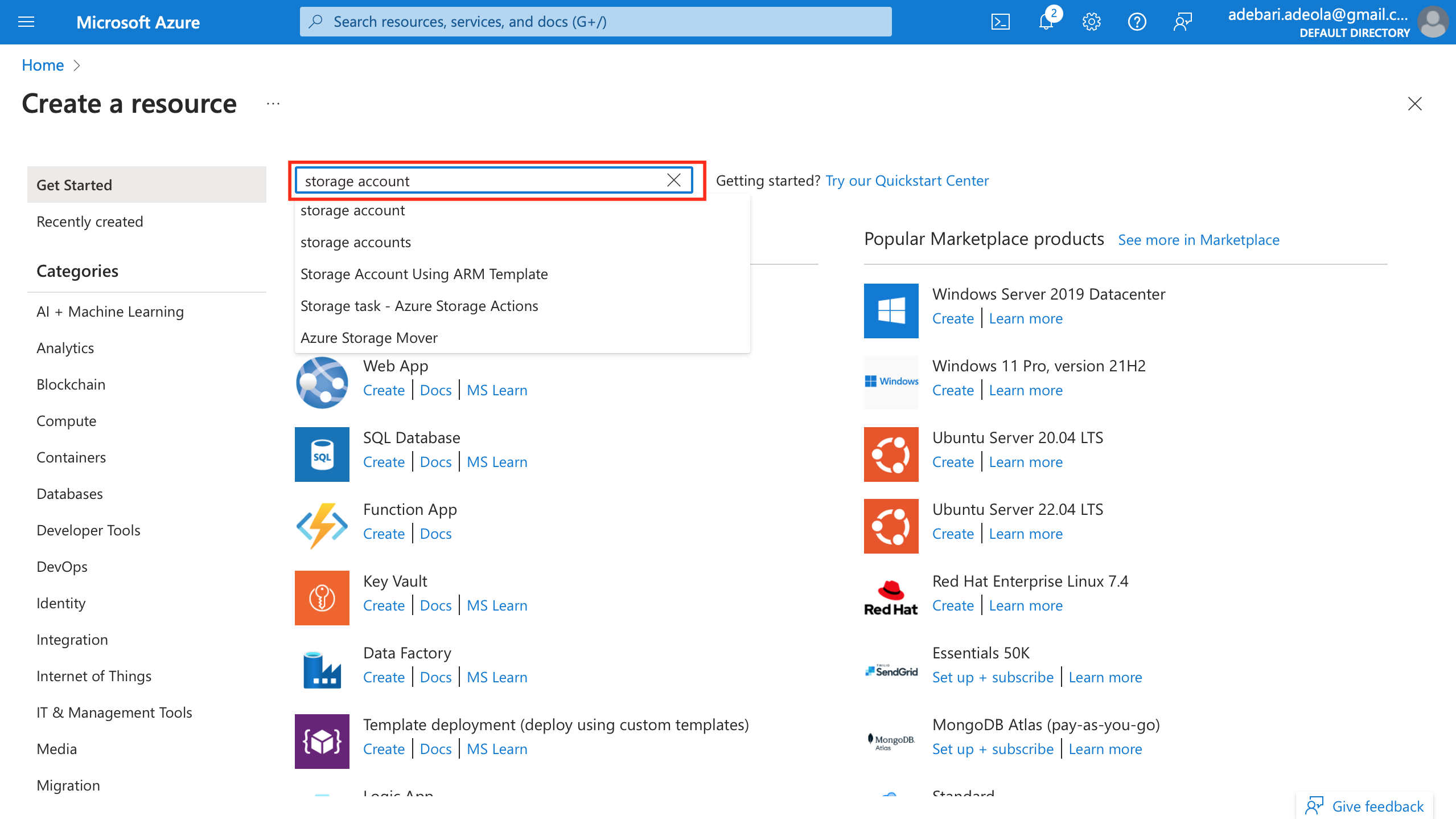Click the Key Vault icon
This screenshot has height=819, width=1456.
click(322, 597)
